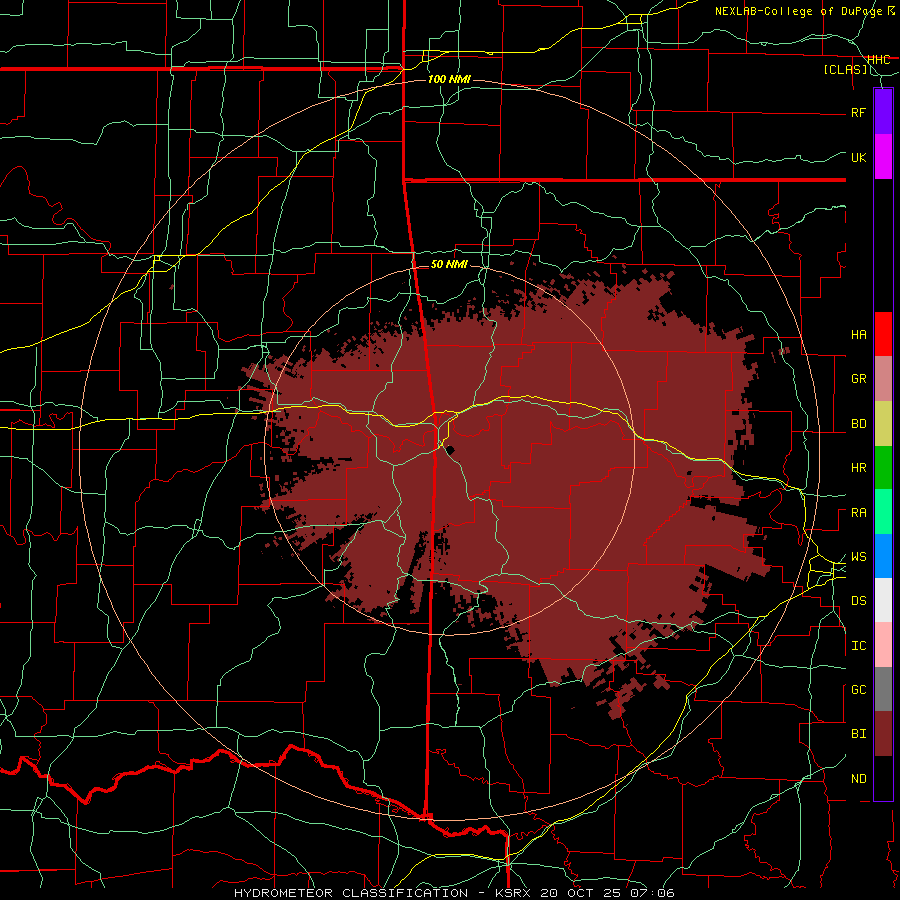The width and height of the screenshot is (900, 900).
Task: Click the magenta UK color swatch
Action: (x=883, y=157)
